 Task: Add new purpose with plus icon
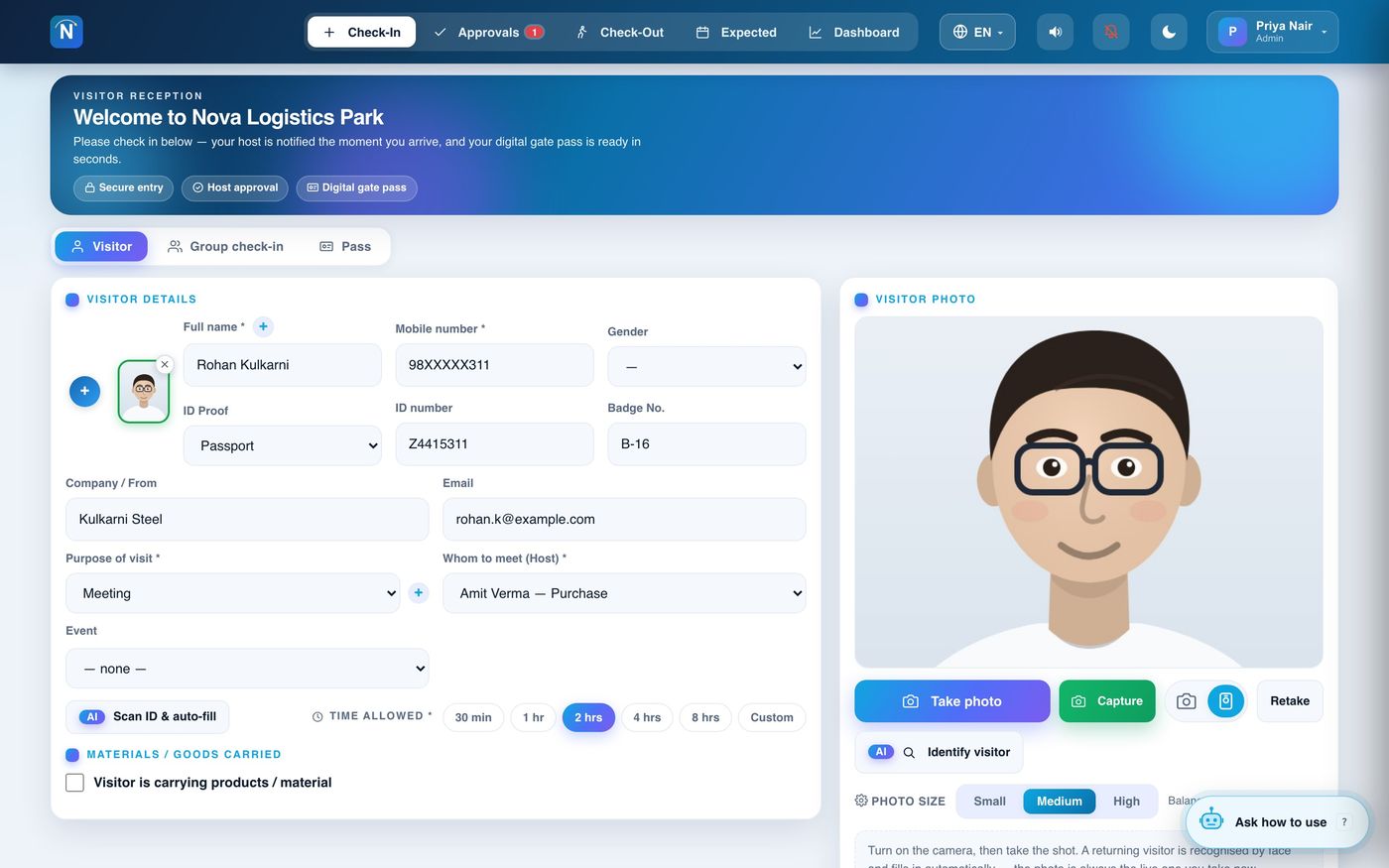(x=419, y=593)
